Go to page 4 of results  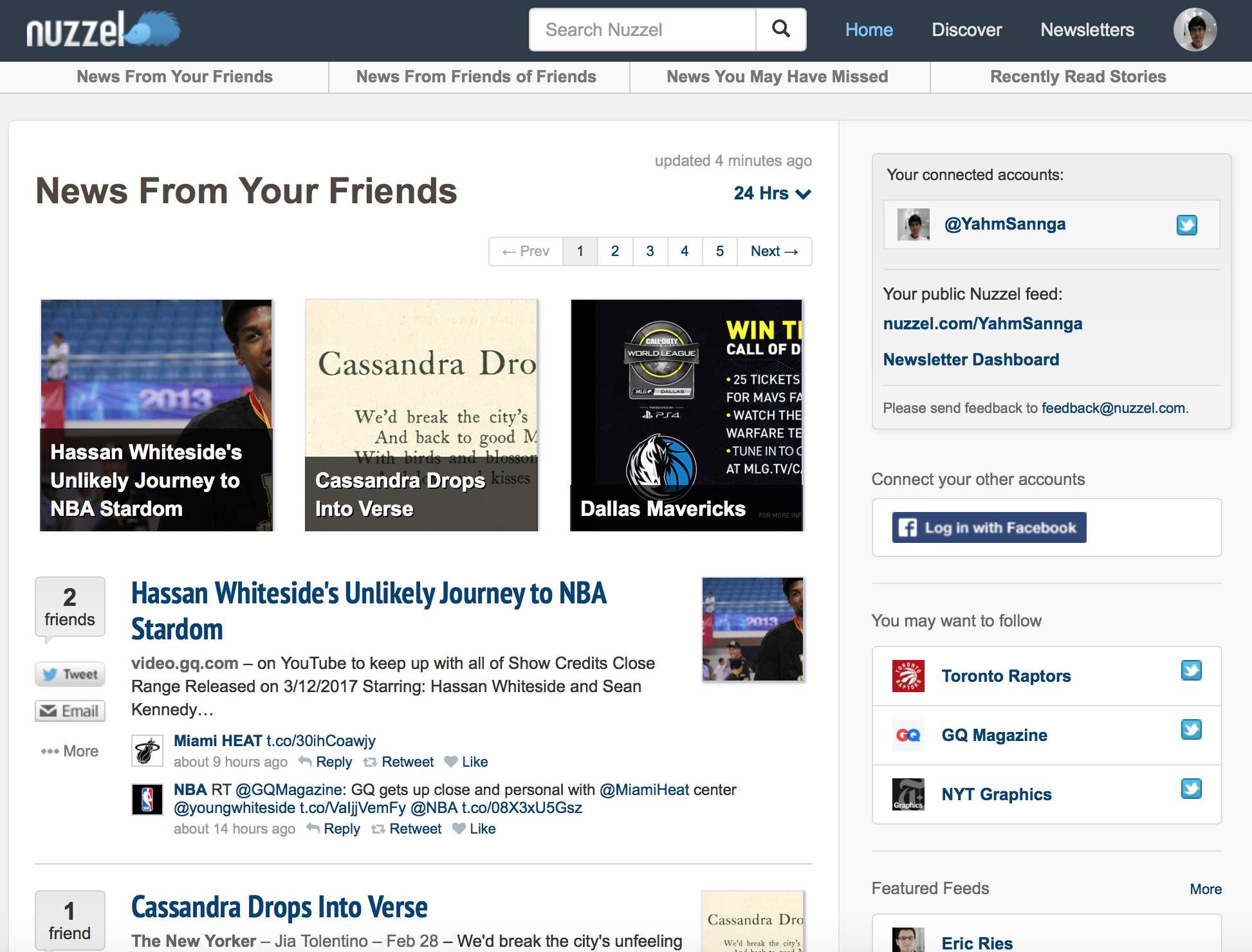[685, 252]
